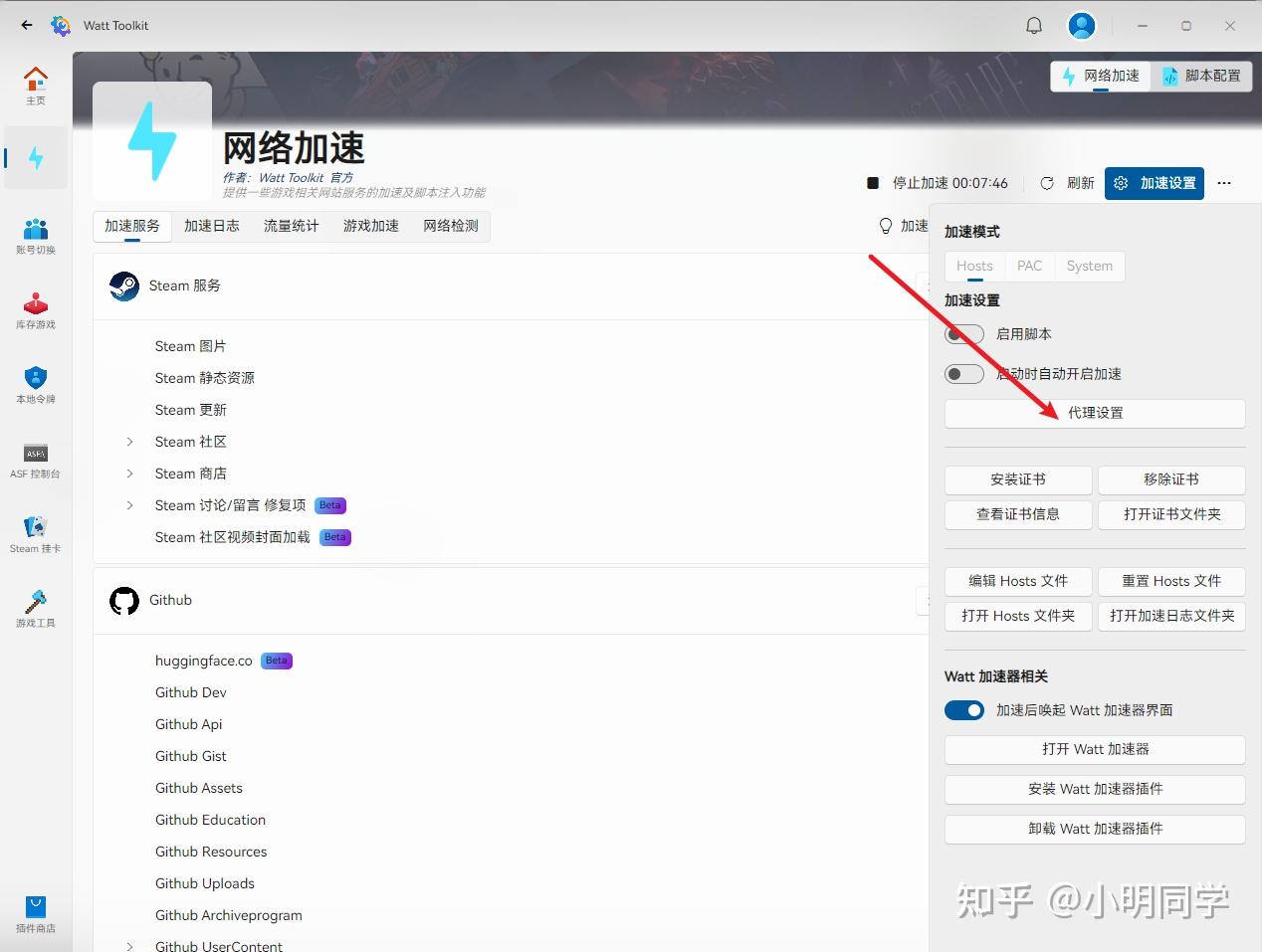This screenshot has width=1262, height=952.
Task: Open the 代理设置 proxy settings button
Action: (x=1094, y=413)
